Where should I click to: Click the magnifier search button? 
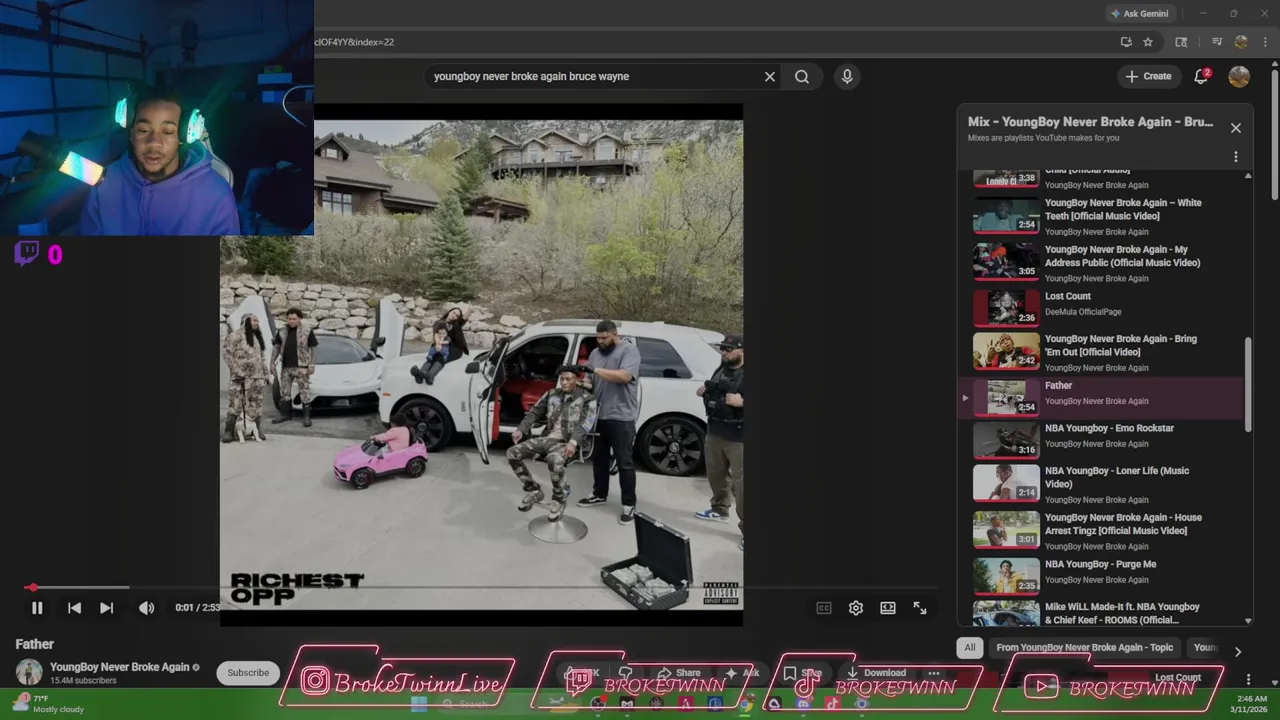click(802, 76)
